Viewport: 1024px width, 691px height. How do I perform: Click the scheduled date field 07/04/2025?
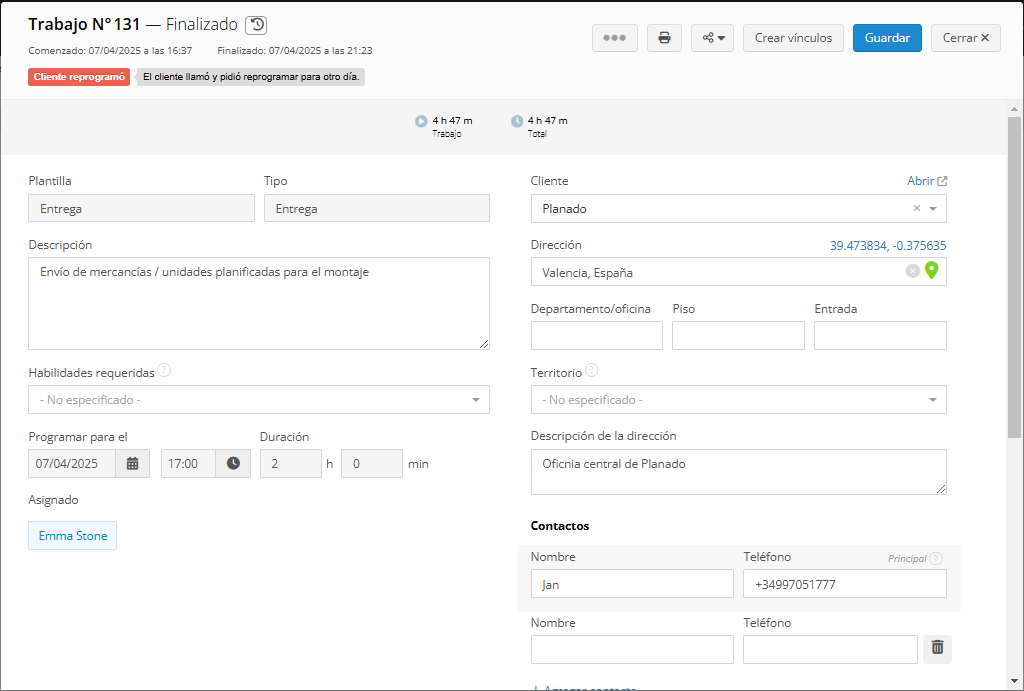coord(72,464)
